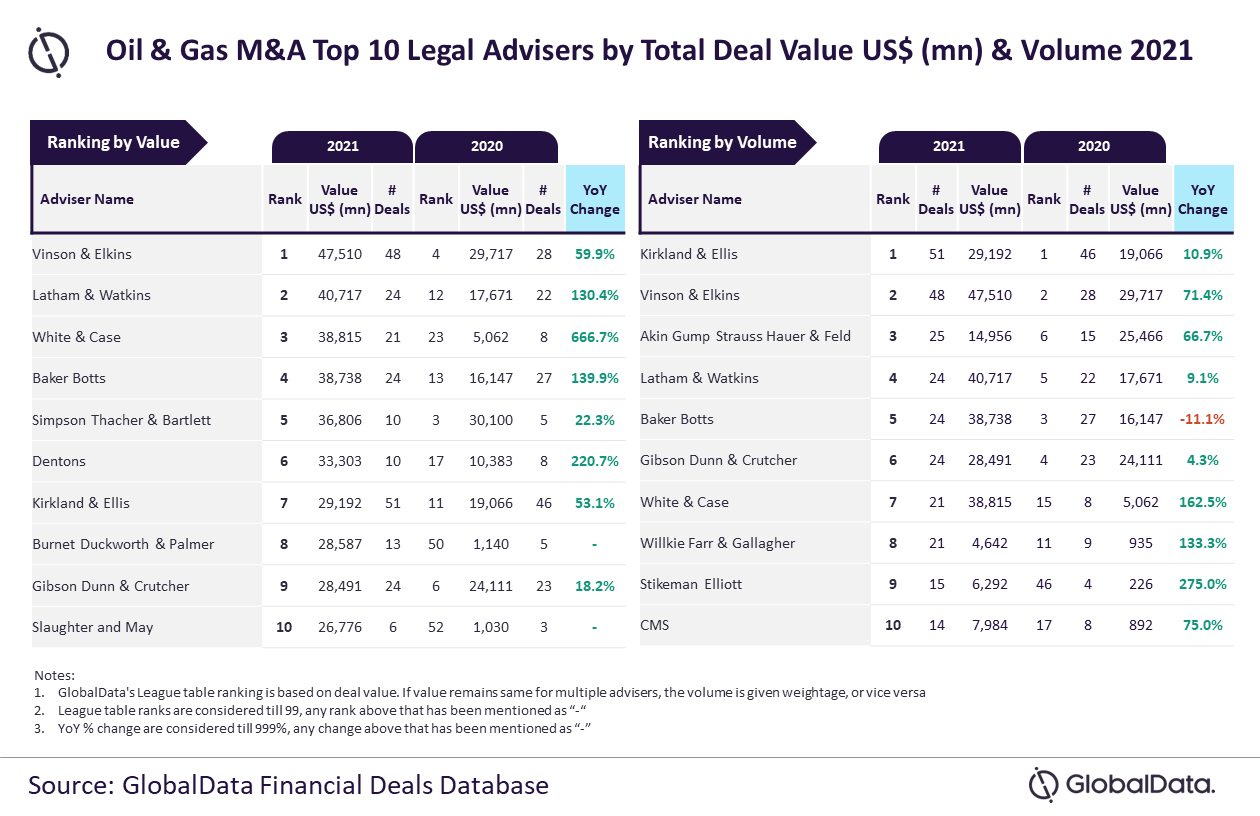Click the CMS adviser row

[936, 625]
